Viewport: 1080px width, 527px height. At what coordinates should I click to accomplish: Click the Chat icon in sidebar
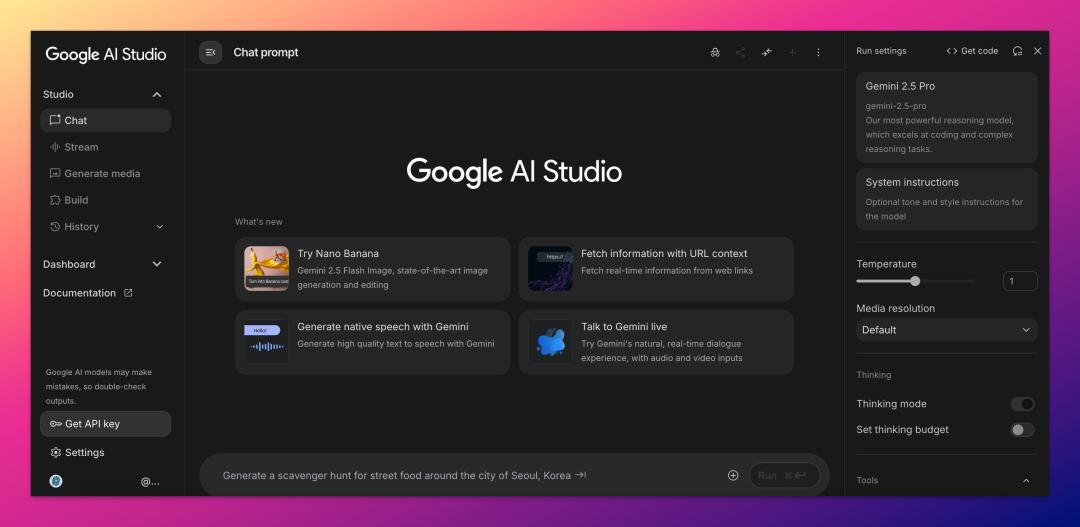[55, 120]
